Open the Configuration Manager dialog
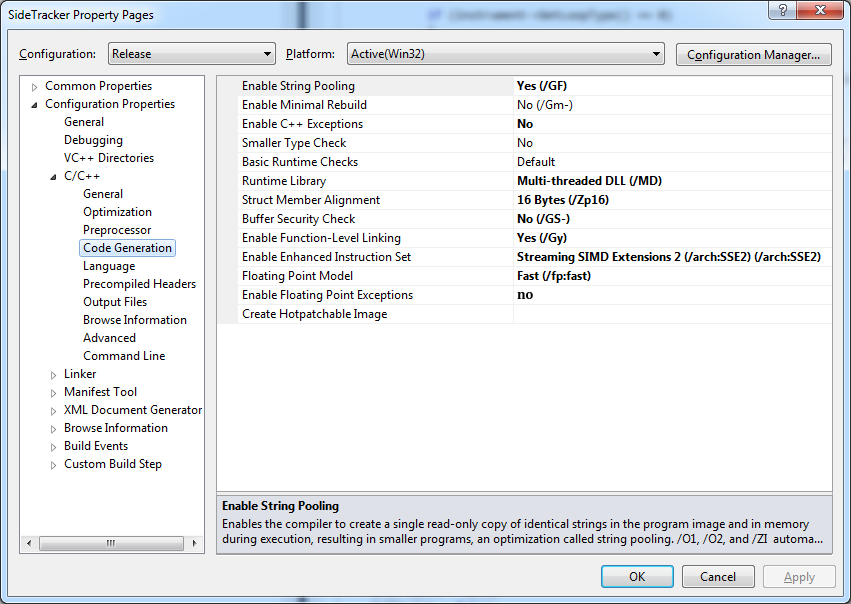This screenshot has height=604, width=851. [753, 55]
